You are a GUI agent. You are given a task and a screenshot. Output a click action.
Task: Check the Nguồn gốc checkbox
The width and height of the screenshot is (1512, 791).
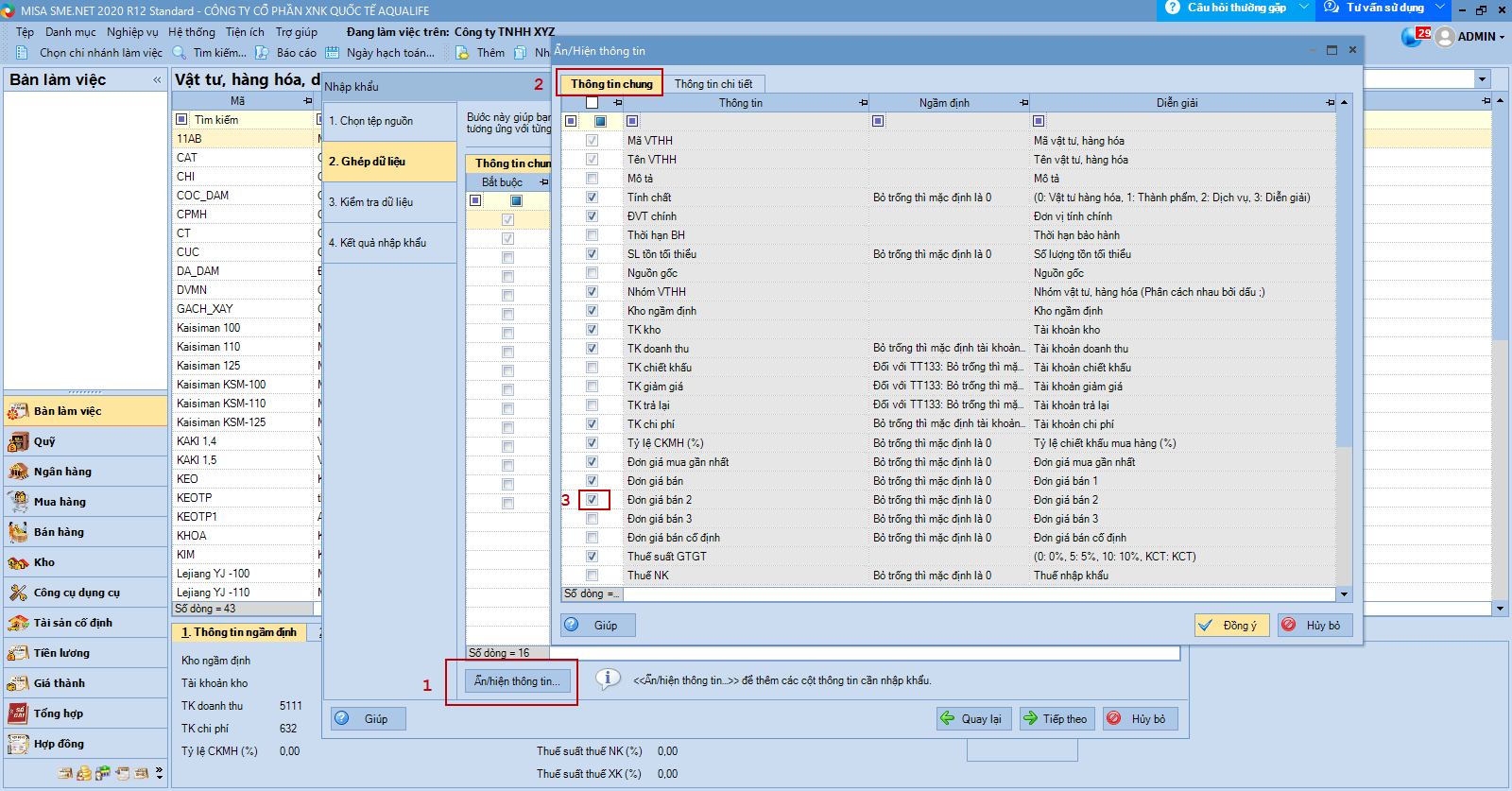[x=592, y=273]
